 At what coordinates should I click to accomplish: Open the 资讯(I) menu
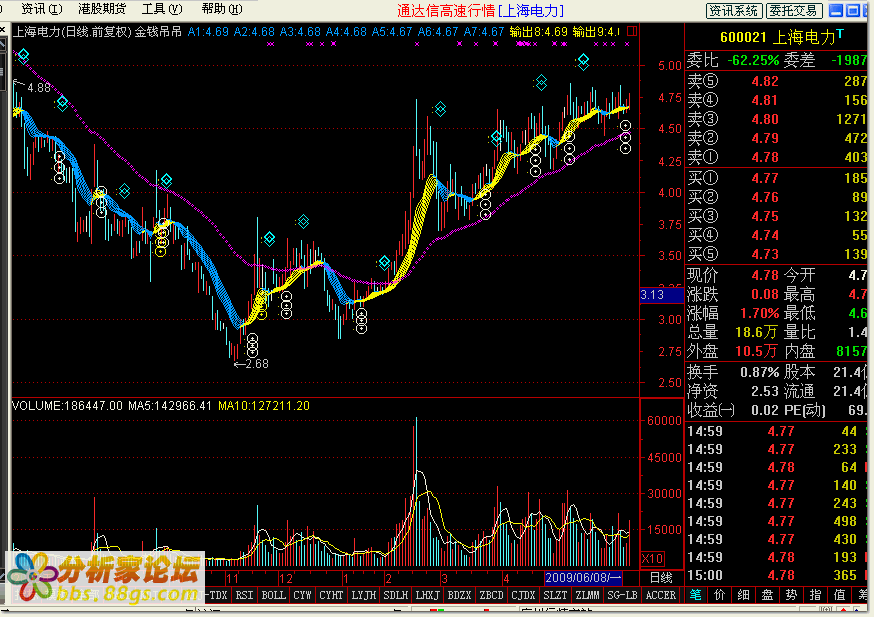click(41, 9)
